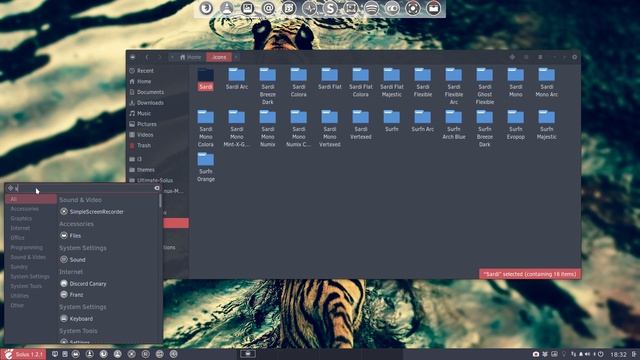This screenshot has width=640, height=360.
Task: Launch Franz from app menu
Action: 72,295
